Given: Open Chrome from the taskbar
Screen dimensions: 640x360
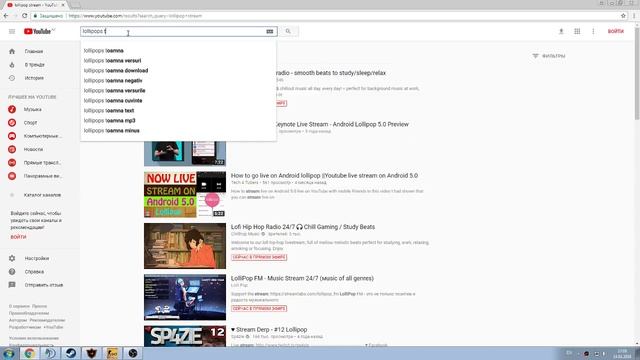Looking at the screenshot, I should pos(29,353).
